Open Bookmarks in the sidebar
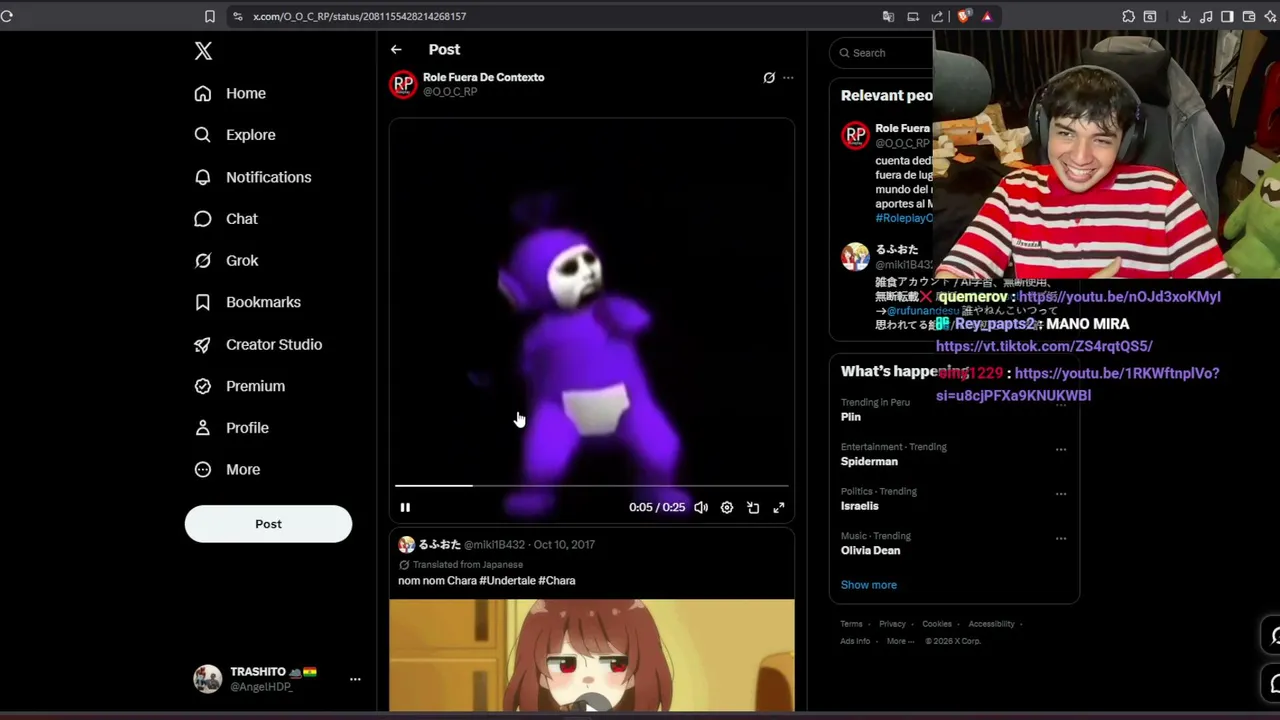Image resolution: width=1280 pixels, height=720 pixels. pos(248,302)
